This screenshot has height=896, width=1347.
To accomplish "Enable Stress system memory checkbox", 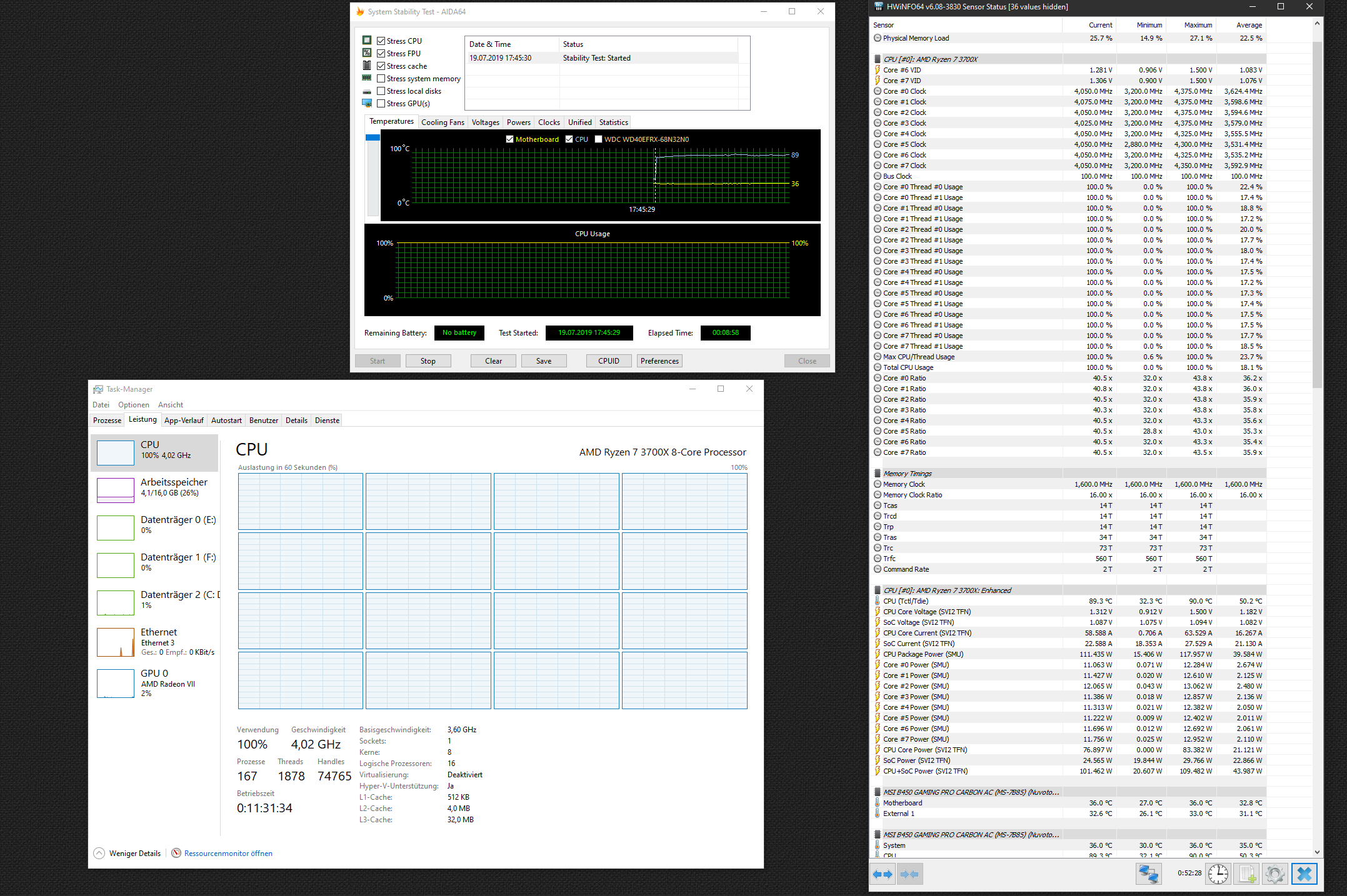I will 381,79.
